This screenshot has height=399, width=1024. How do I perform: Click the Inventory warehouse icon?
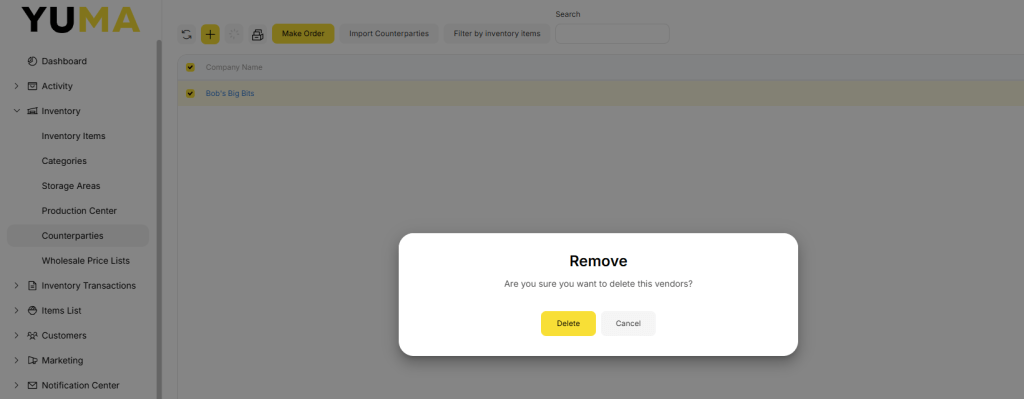click(x=32, y=111)
